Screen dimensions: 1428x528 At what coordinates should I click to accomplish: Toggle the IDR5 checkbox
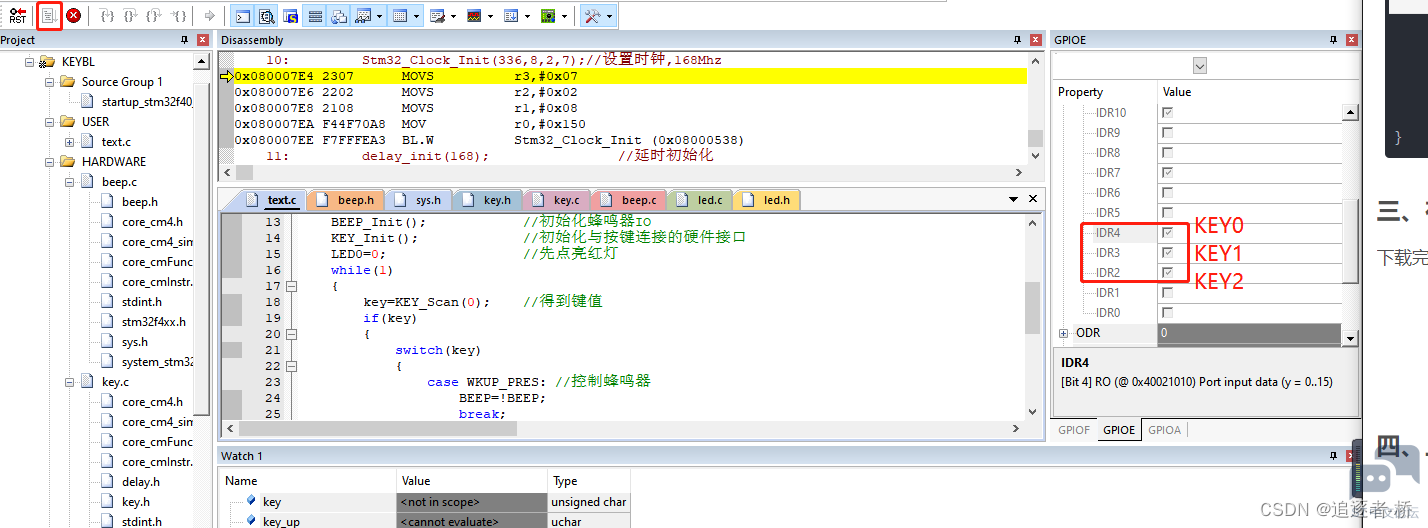pyautogui.click(x=1167, y=213)
